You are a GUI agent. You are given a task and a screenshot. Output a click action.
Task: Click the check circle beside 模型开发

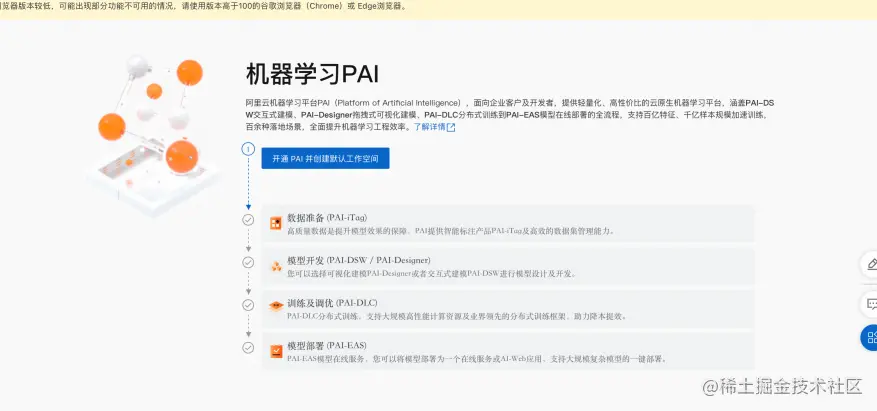[x=248, y=262]
